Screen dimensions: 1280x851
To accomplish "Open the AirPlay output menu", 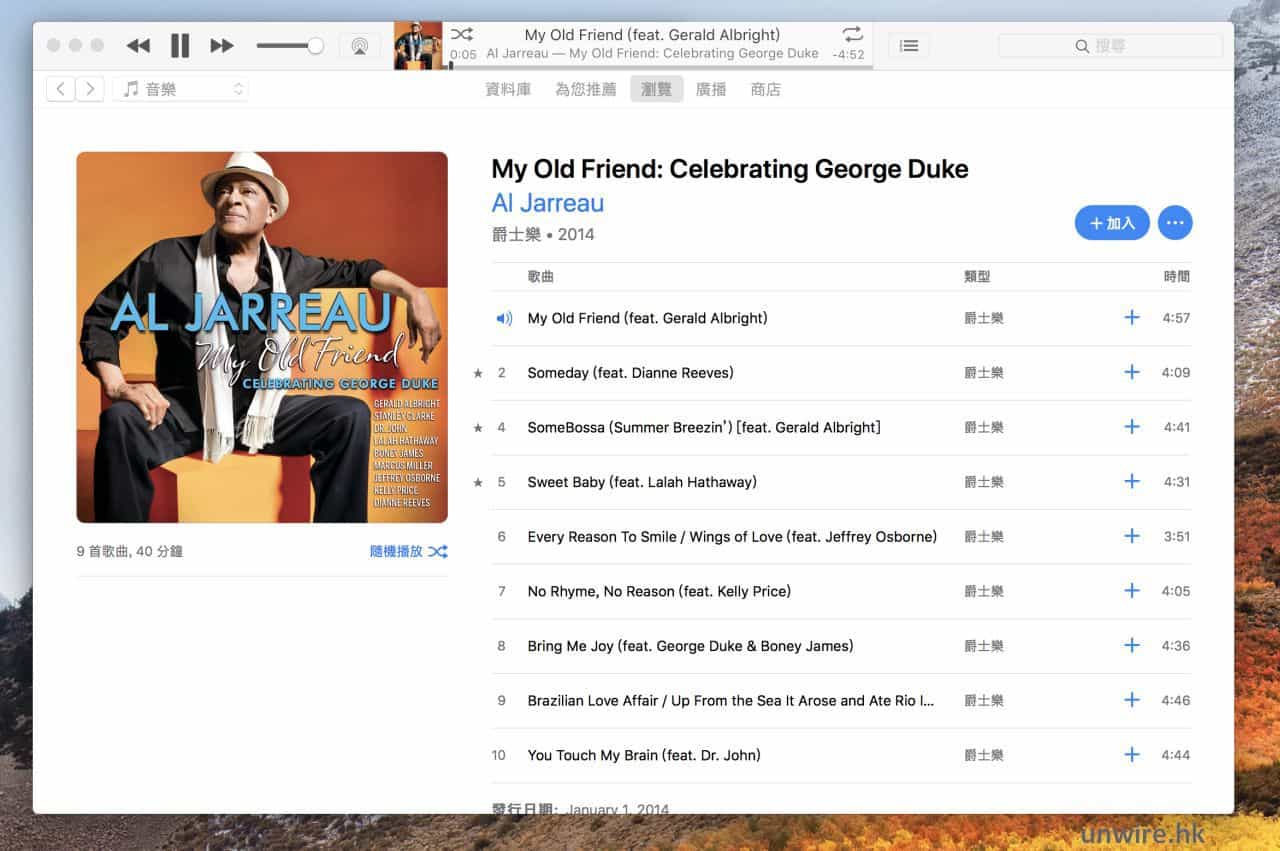I will pyautogui.click(x=359, y=46).
